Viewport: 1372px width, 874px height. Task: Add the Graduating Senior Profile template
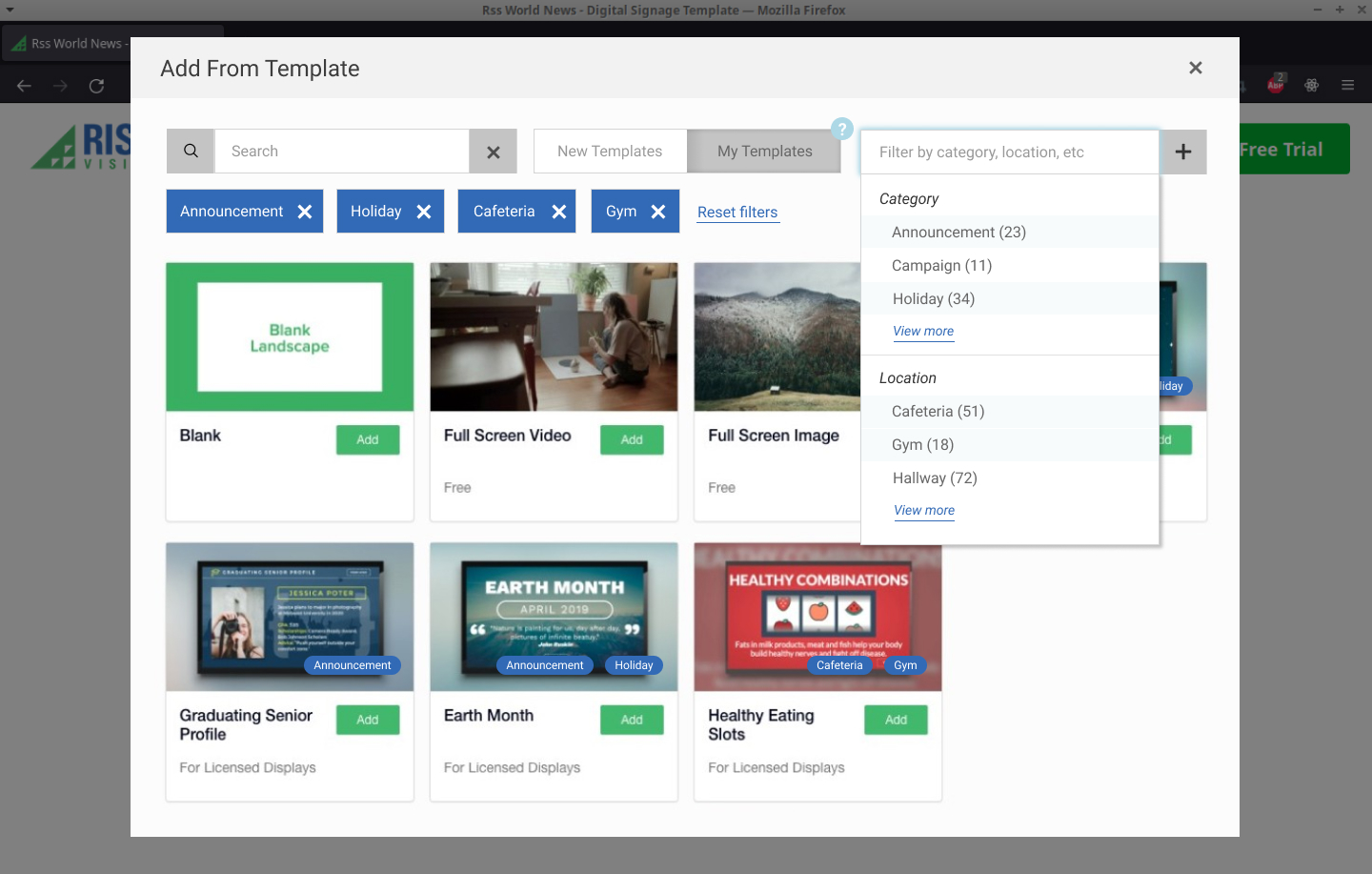point(368,720)
